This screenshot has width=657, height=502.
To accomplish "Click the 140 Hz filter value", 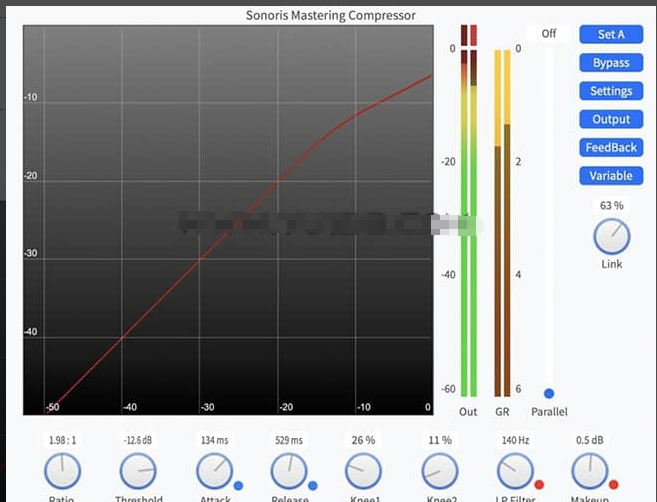I will 515,440.
